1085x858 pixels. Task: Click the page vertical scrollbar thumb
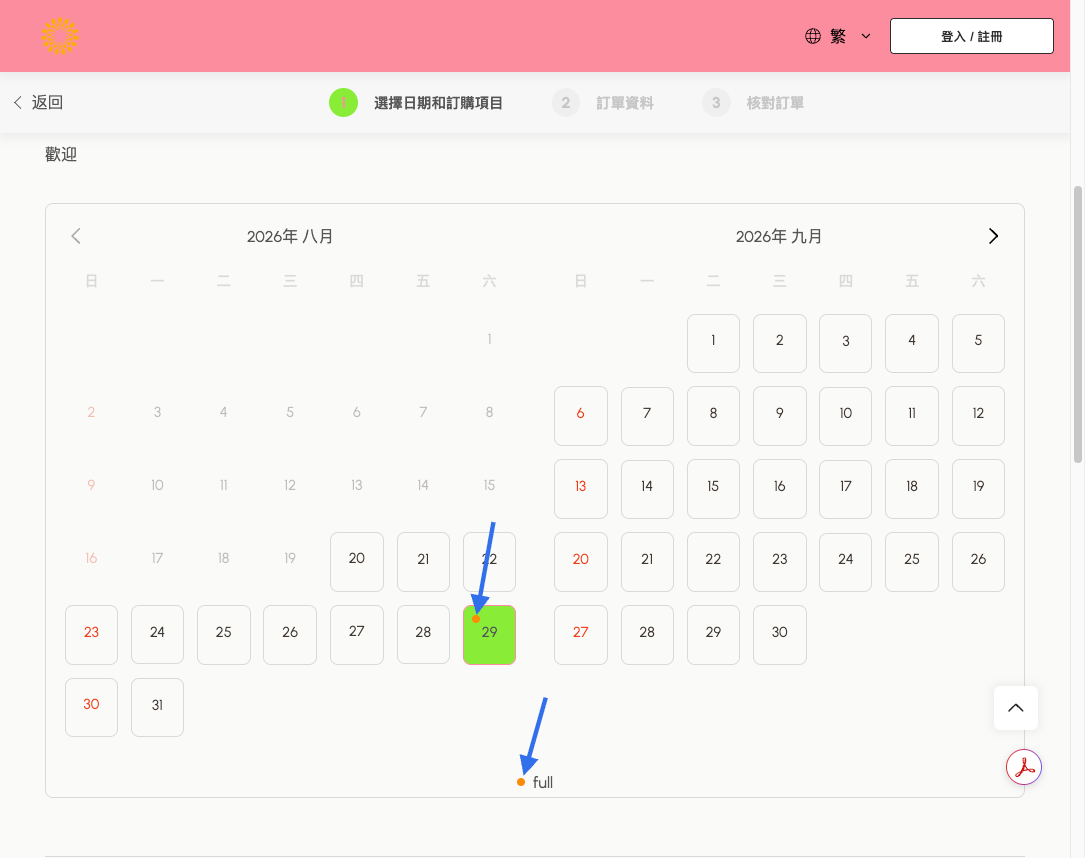(1077, 325)
